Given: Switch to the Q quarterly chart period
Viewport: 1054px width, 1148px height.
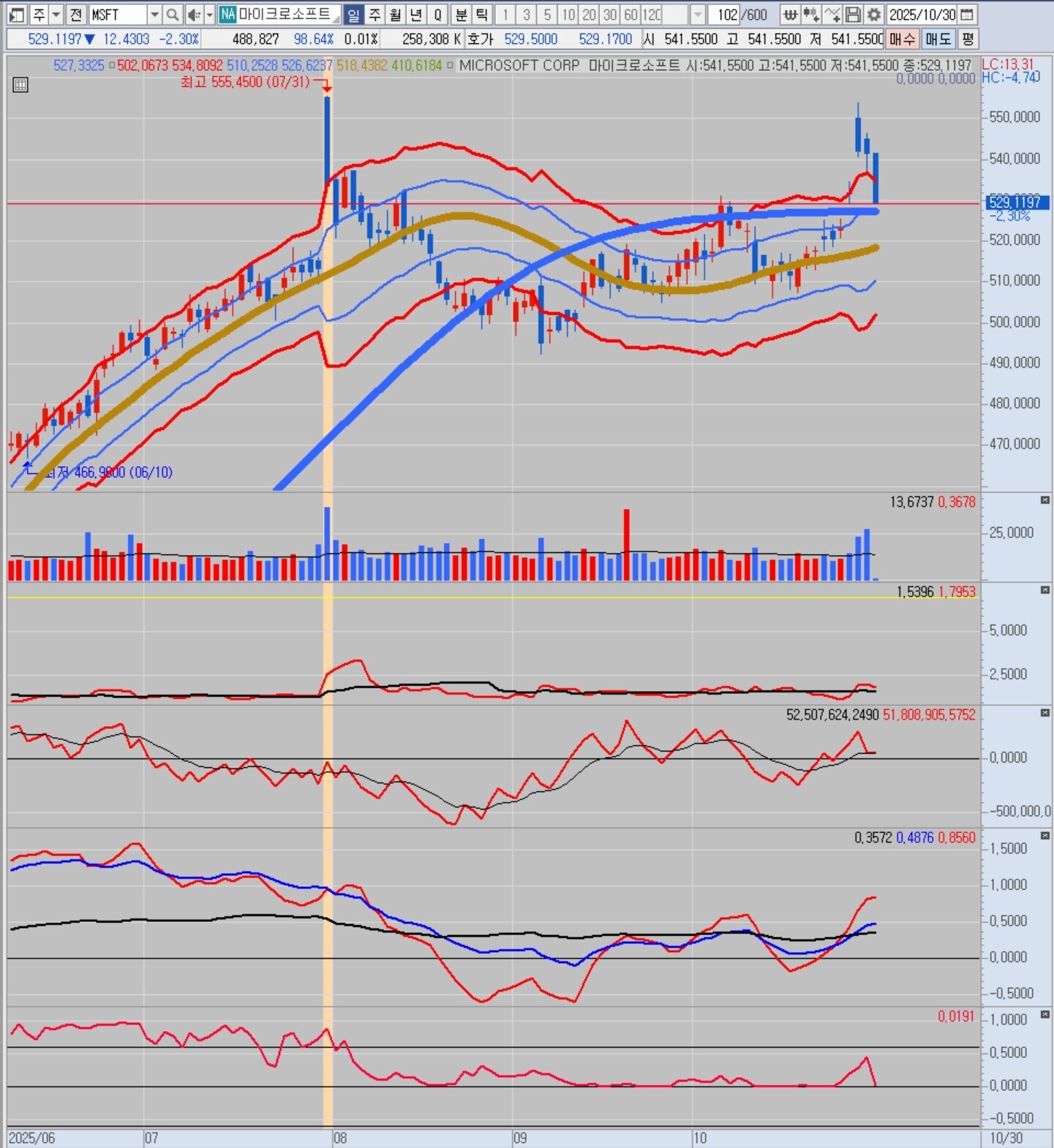Looking at the screenshot, I should pos(437,14).
